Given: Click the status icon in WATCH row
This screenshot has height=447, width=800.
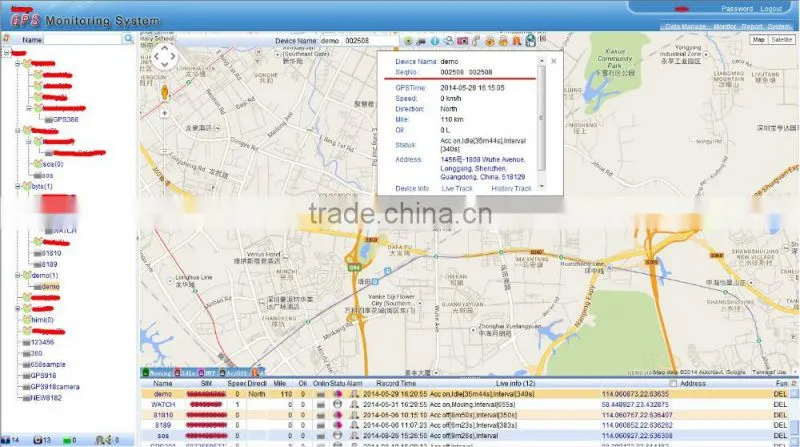Looking at the screenshot, I should pyautogui.click(x=337, y=404).
